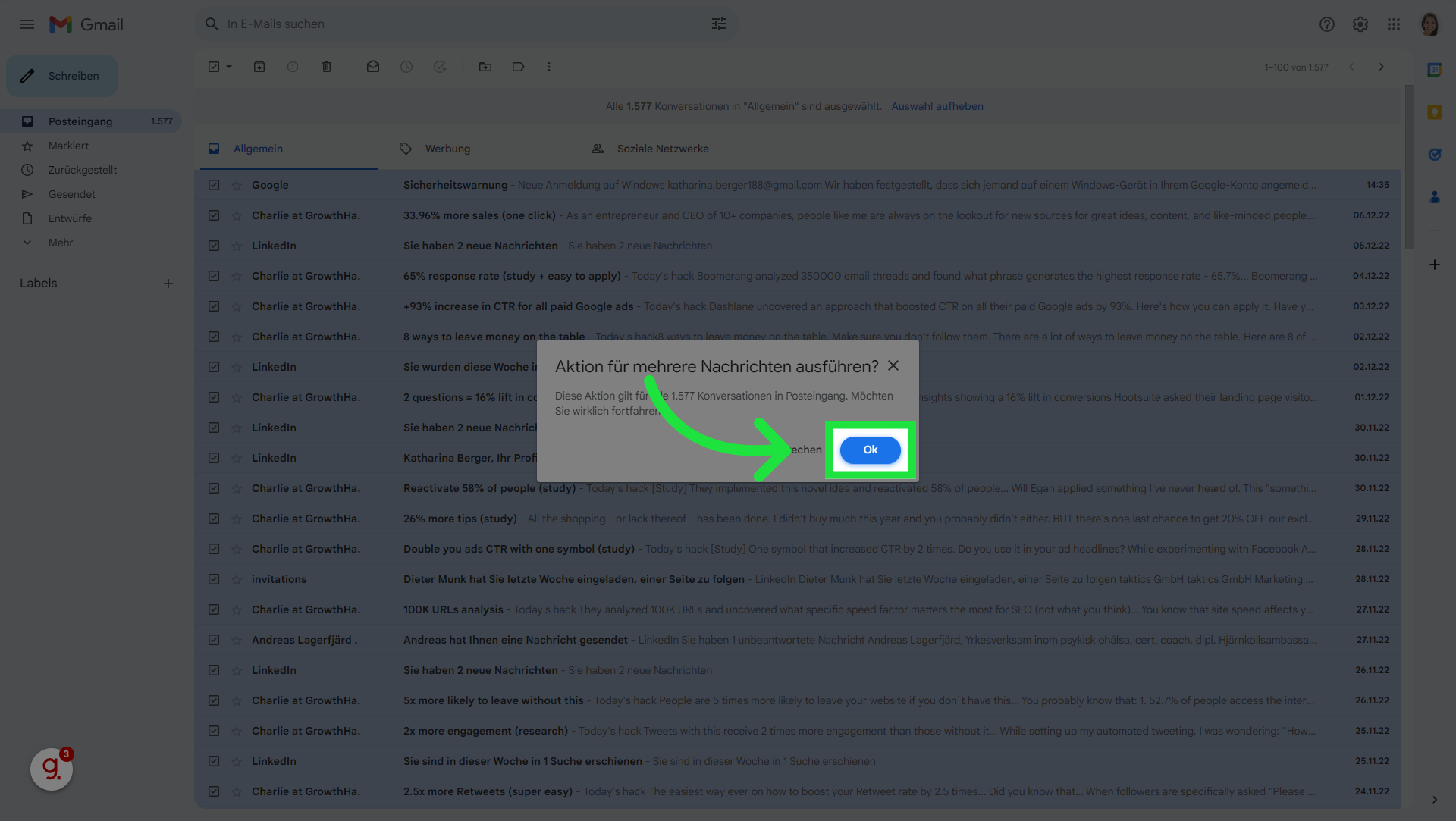Report selected conversations as spam

(293, 67)
